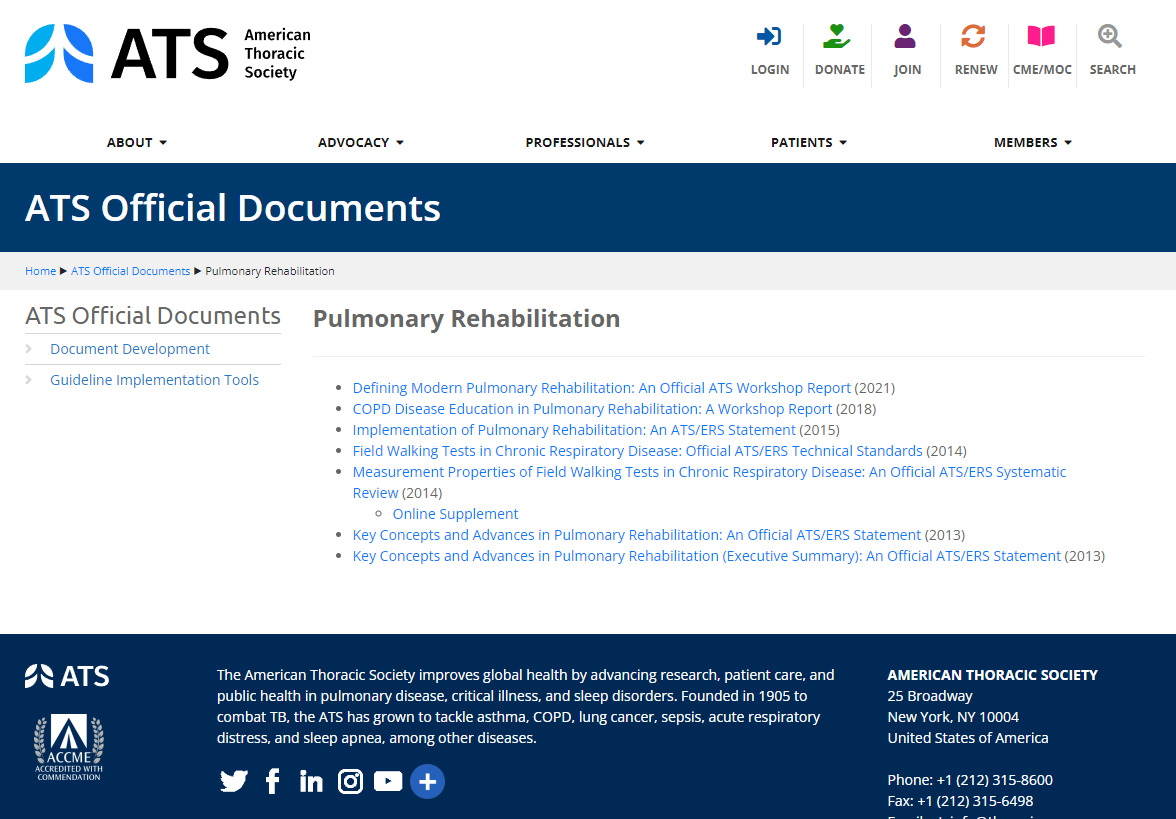Expand the Members dropdown menu
The height and width of the screenshot is (819, 1176).
click(x=1032, y=143)
